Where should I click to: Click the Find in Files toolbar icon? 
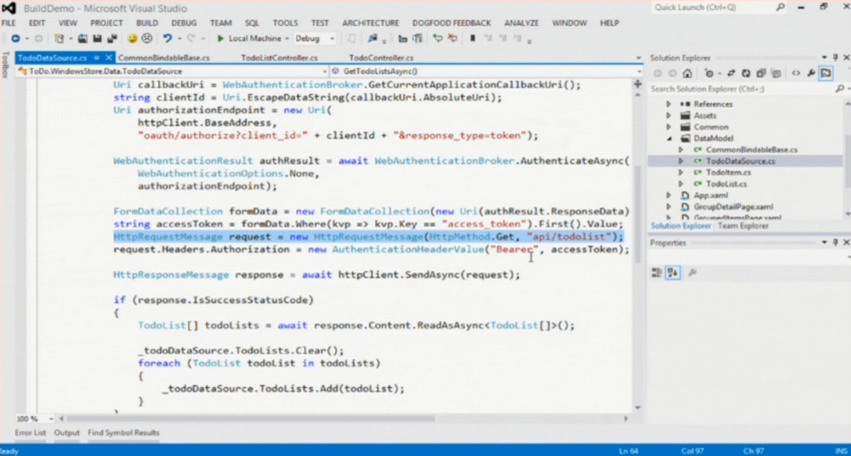(372, 39)
